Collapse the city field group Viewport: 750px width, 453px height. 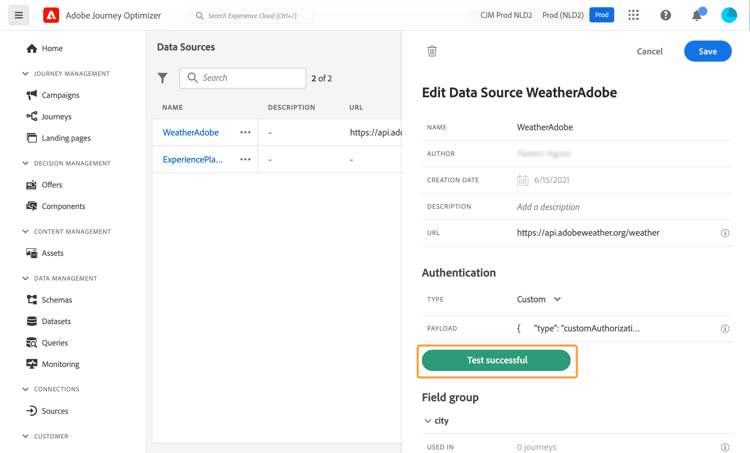pos(428,421)
